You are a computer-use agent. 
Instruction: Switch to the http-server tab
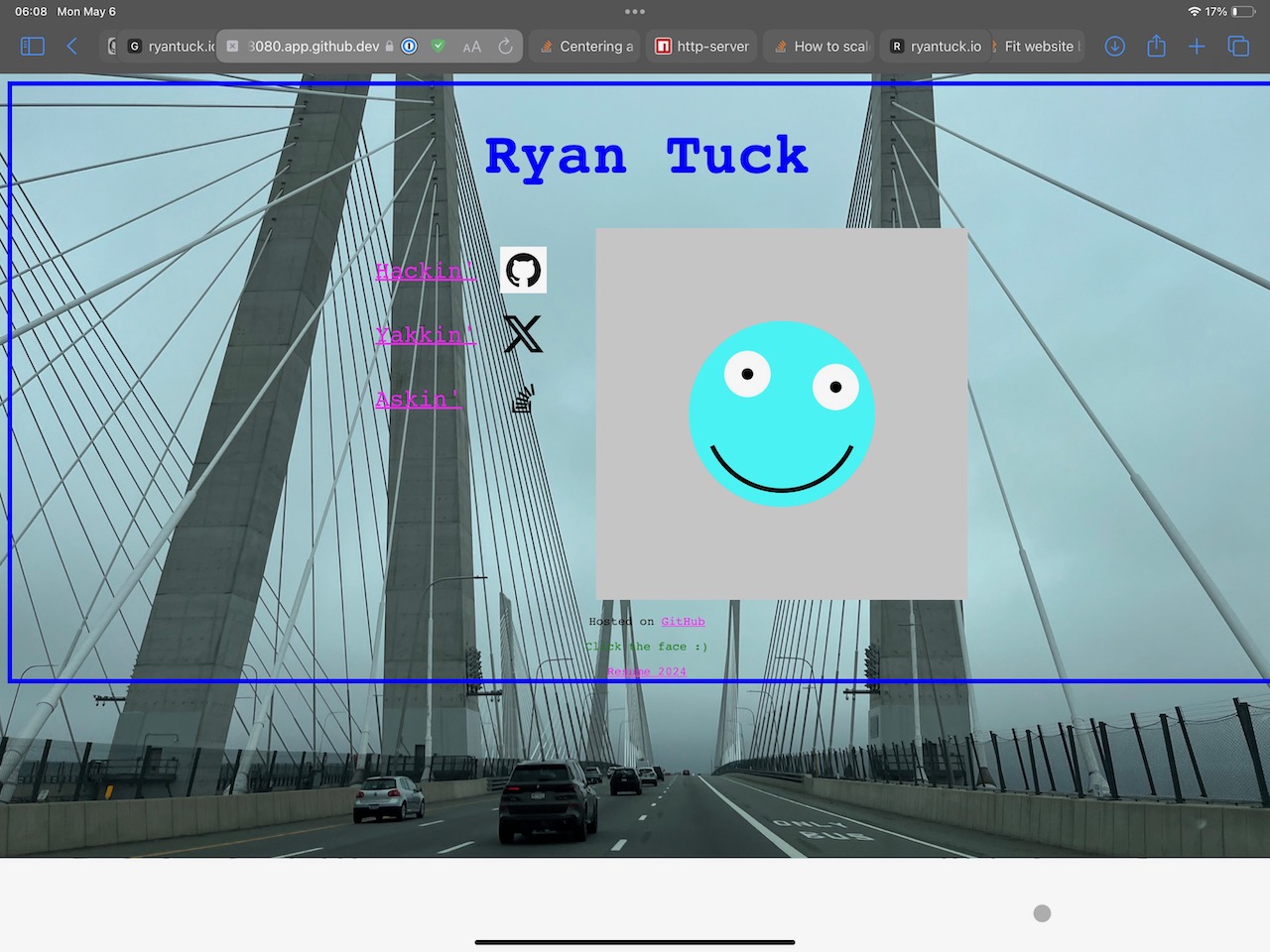[702, 47]
